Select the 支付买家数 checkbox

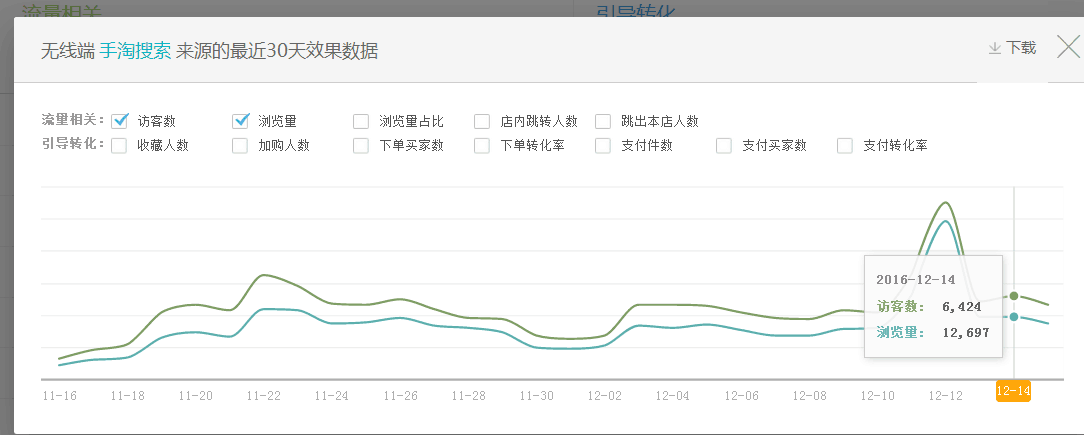724,146
